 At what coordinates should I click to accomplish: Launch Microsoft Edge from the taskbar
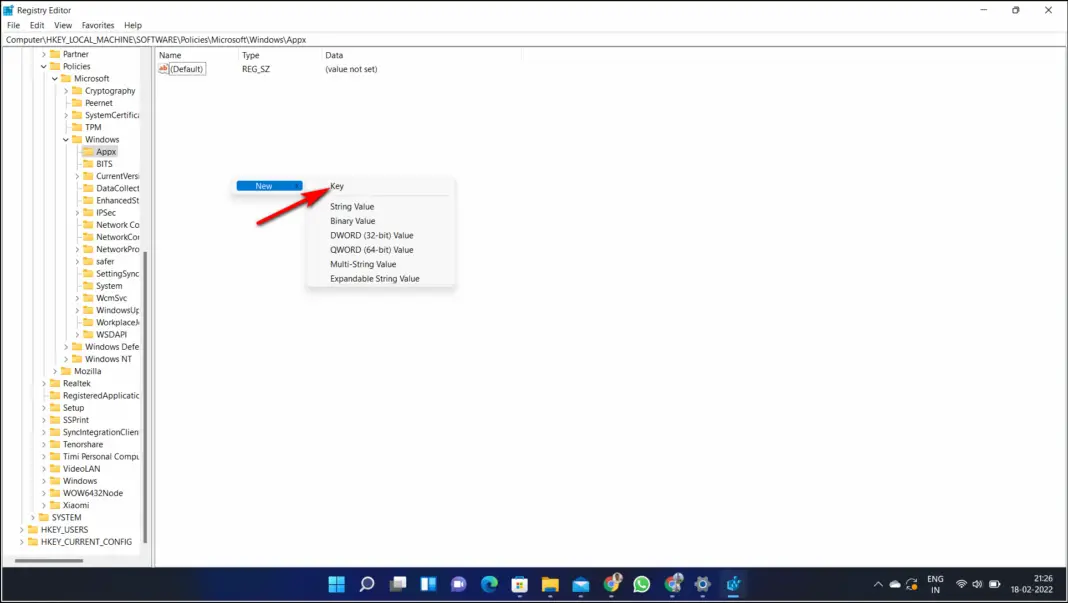pyautogui.click(x=489, y=584)
